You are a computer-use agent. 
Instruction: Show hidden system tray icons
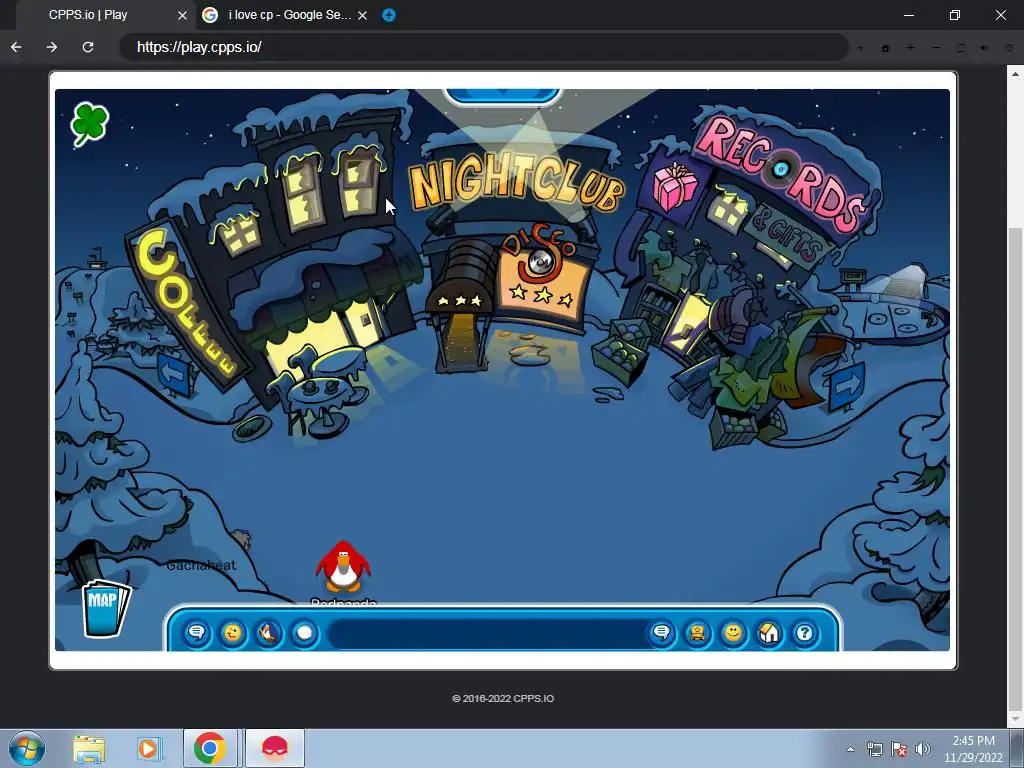[850, 749]
